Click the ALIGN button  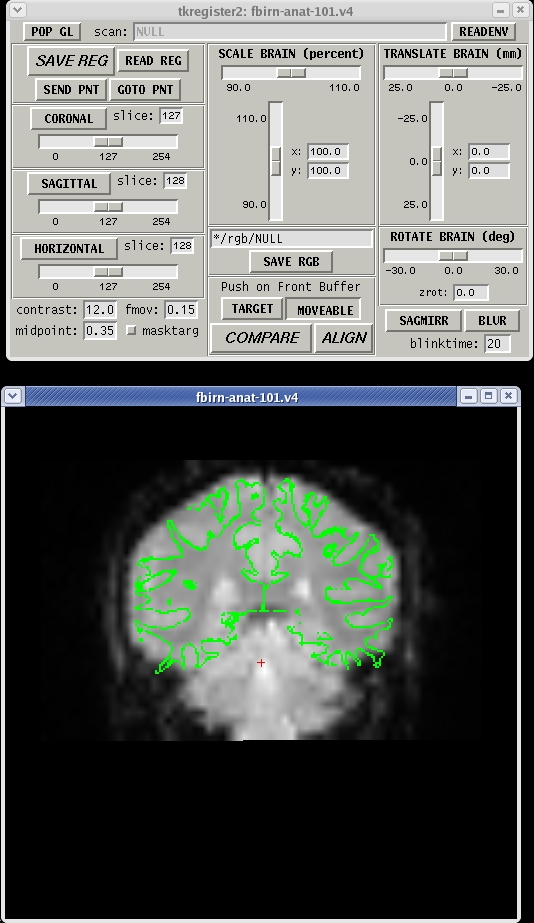(x=344, y=338)
